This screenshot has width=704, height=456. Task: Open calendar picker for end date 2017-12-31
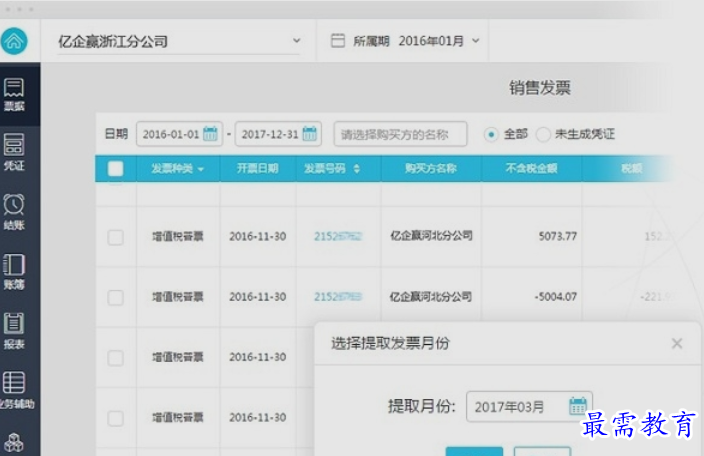(x=310, y=133)
